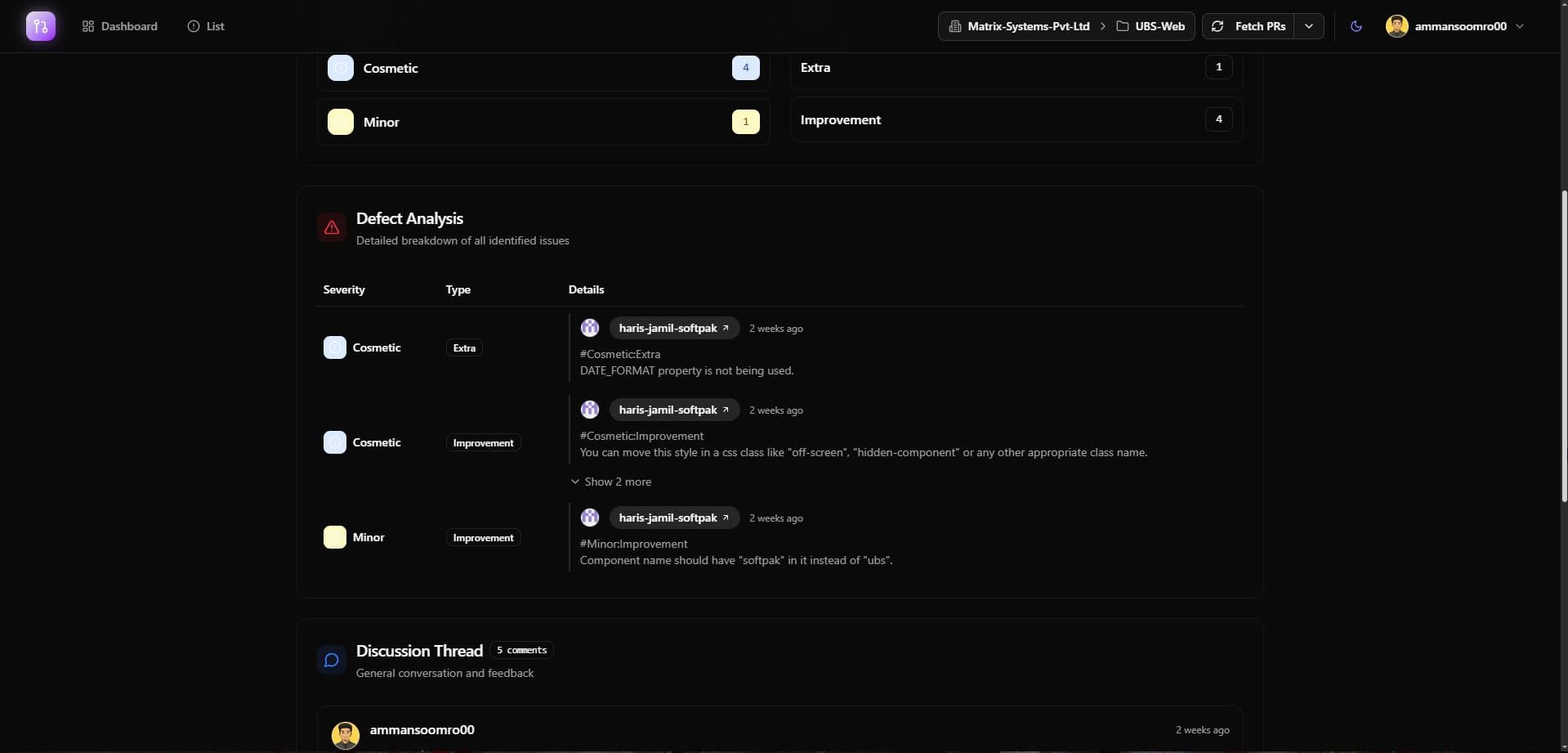Click the Defect Analysis warning icon
The width and height of the screenshot is (1568, 753).
click(332, 228)
